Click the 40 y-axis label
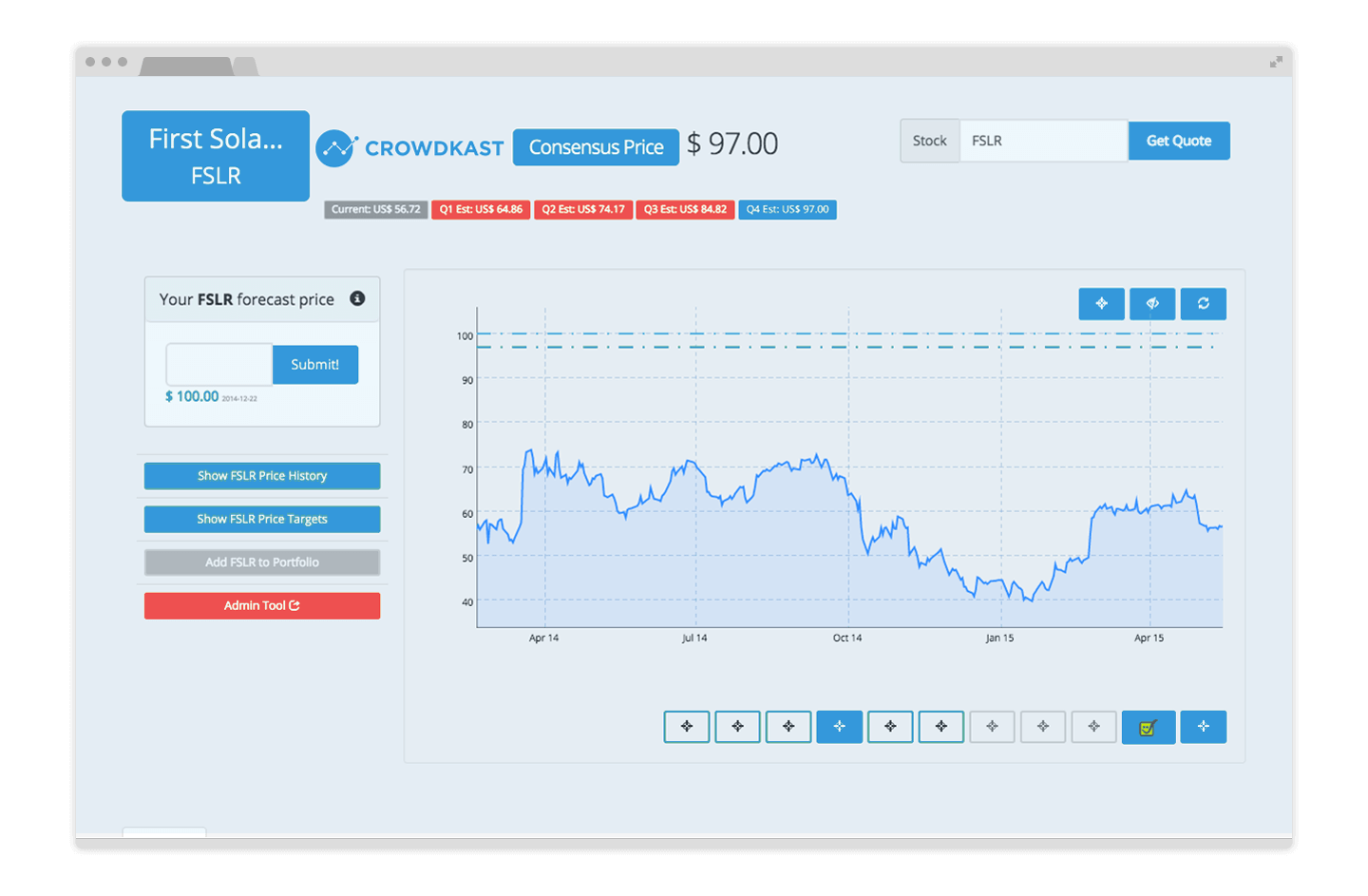Screen dimensions: 1368x896 (x=467, y=601)
